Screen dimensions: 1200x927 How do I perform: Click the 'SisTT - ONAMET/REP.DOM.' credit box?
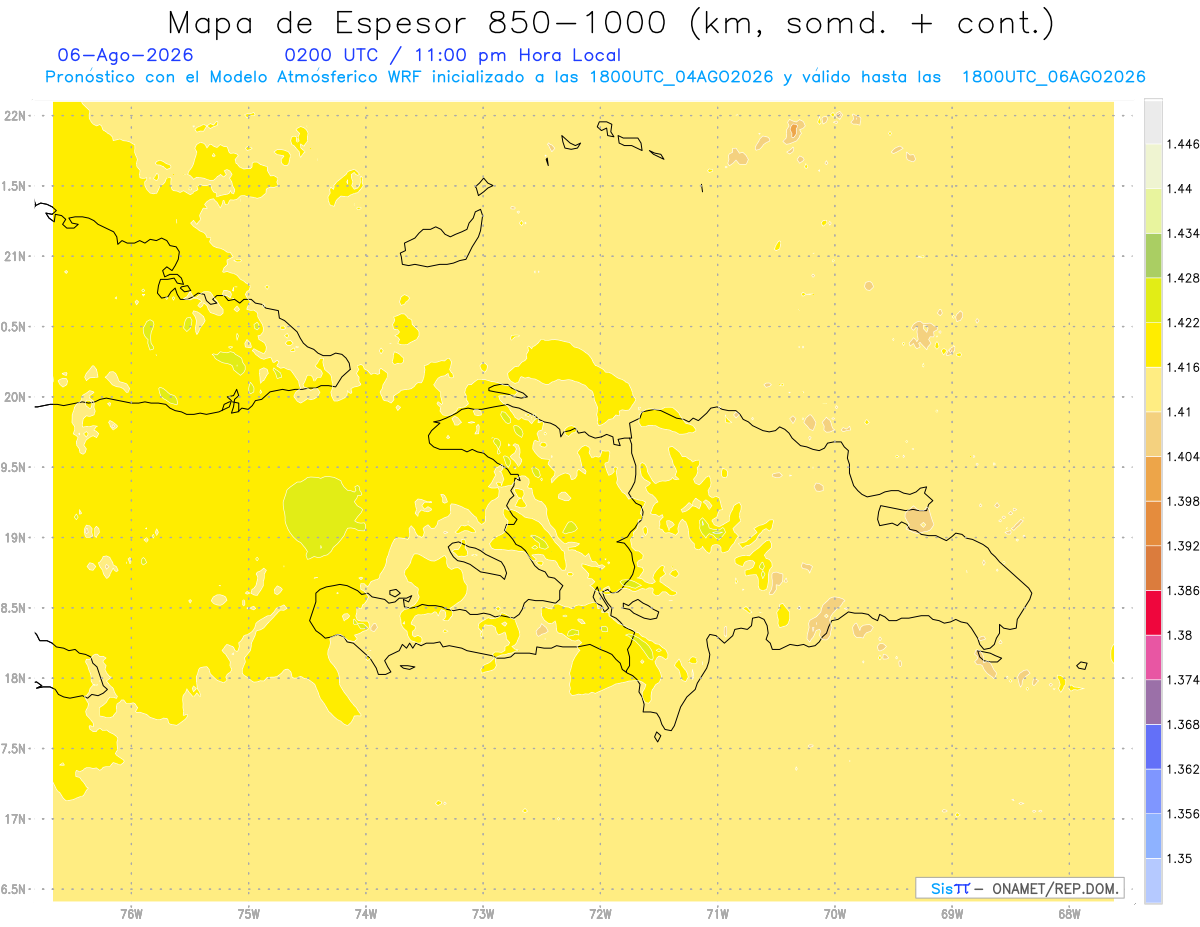click(x=1020, y=888)
